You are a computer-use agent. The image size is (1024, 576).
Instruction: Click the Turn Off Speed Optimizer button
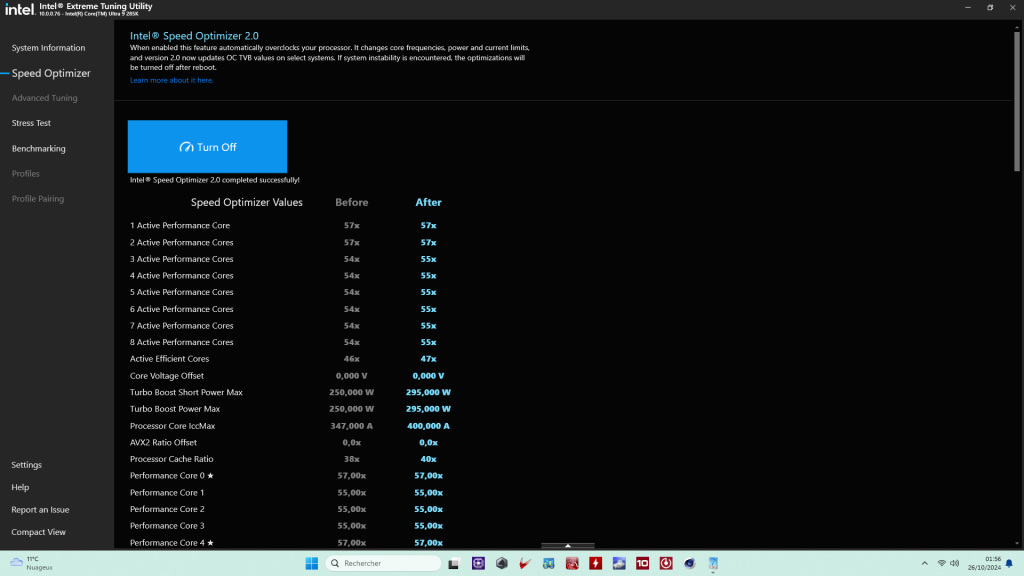(x=207, y=146)
